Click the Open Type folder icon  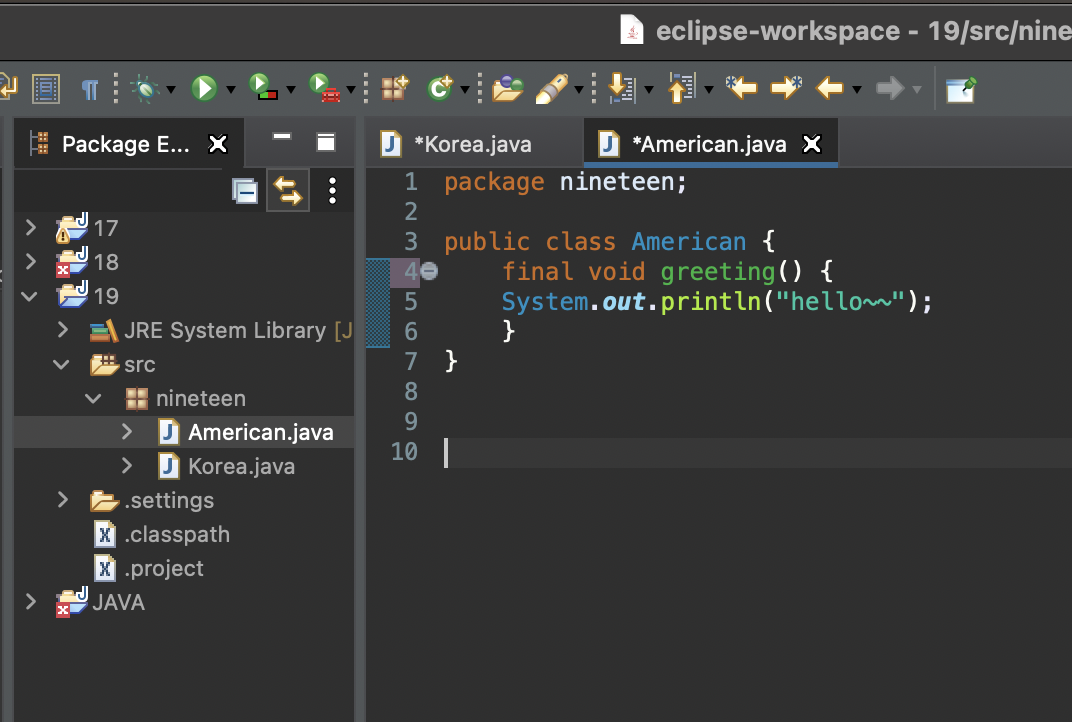[x=507, y=88]
